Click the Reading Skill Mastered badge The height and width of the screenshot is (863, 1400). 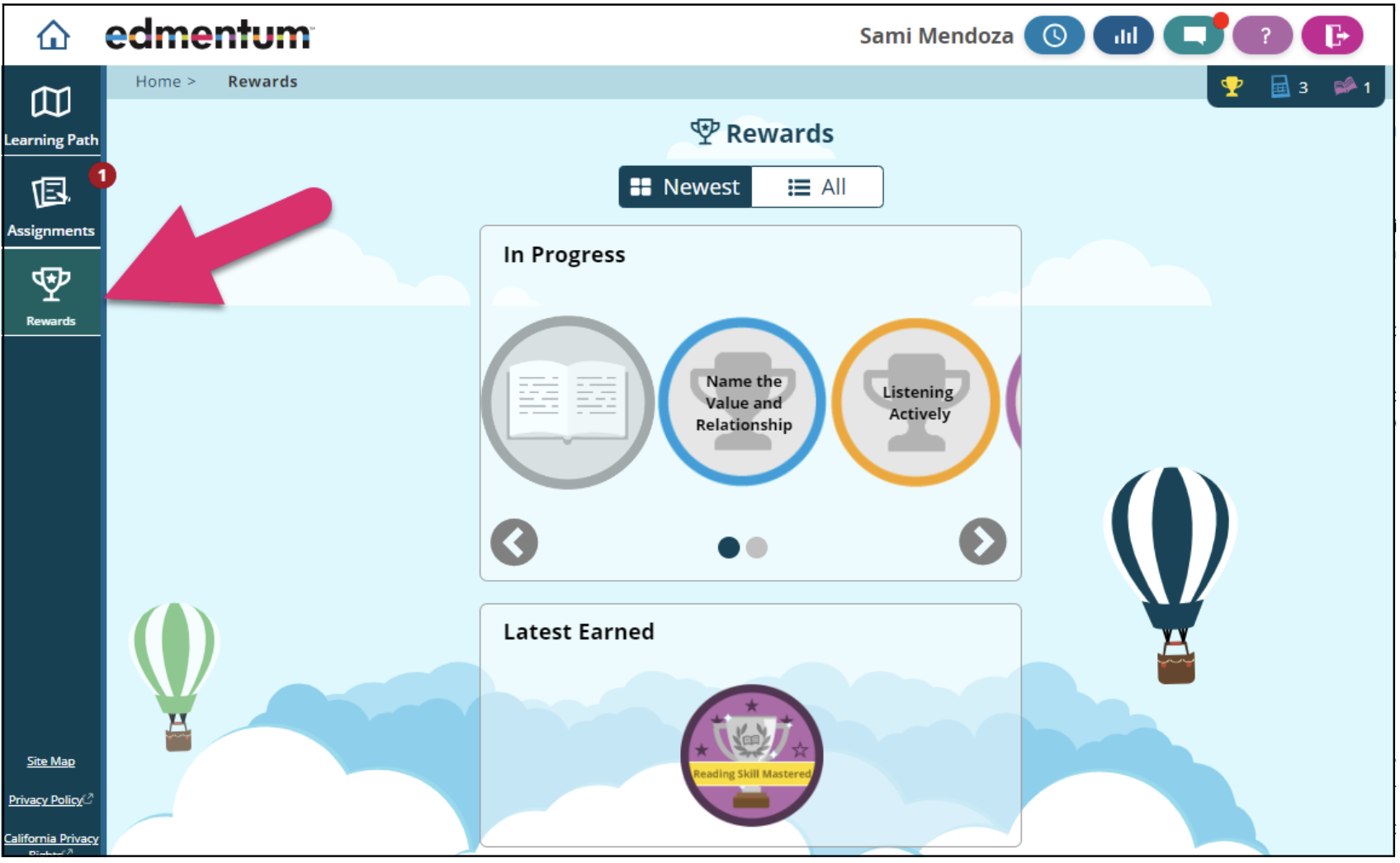coord(751,755)
